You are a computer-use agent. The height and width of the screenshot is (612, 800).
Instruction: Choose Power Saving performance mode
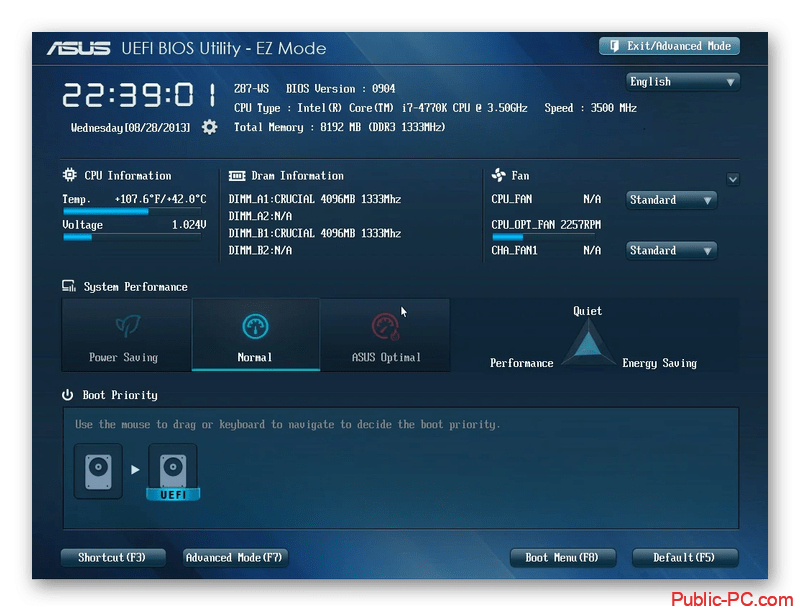coord(126,335)
